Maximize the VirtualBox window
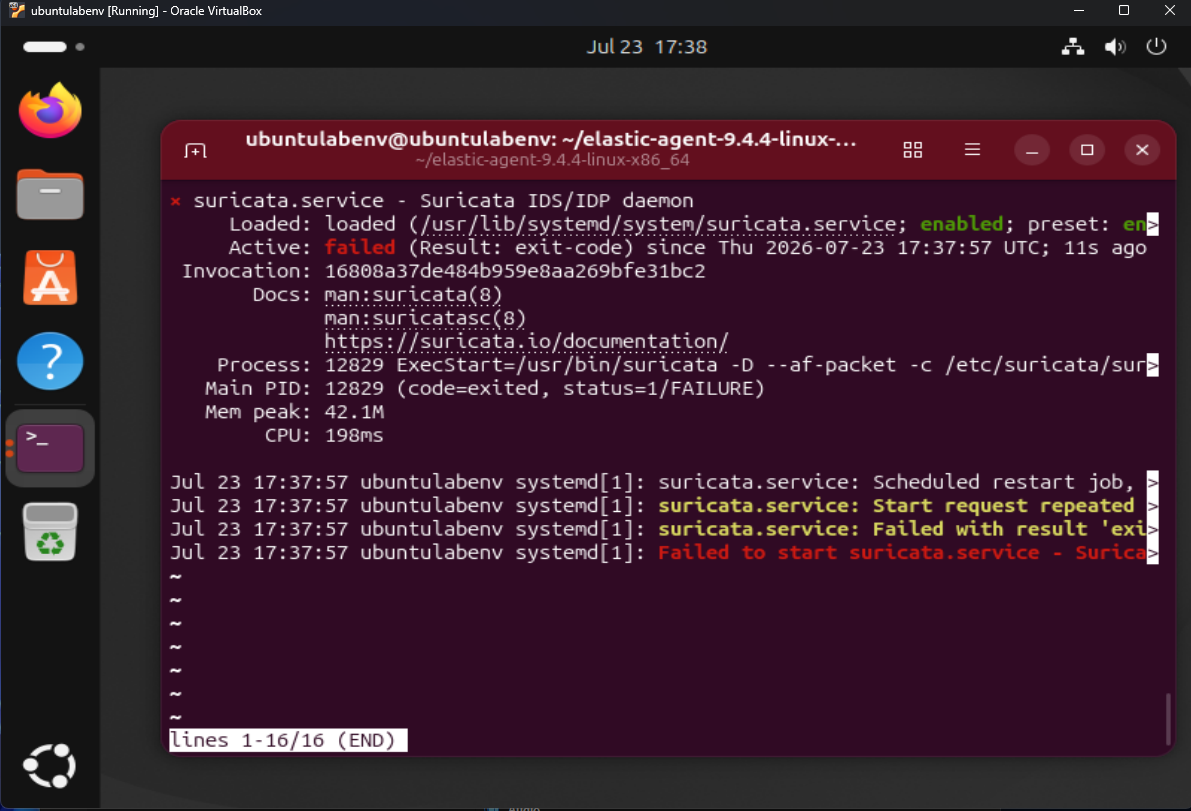Screen dimensions: 1191x811 pos(1124,11)
